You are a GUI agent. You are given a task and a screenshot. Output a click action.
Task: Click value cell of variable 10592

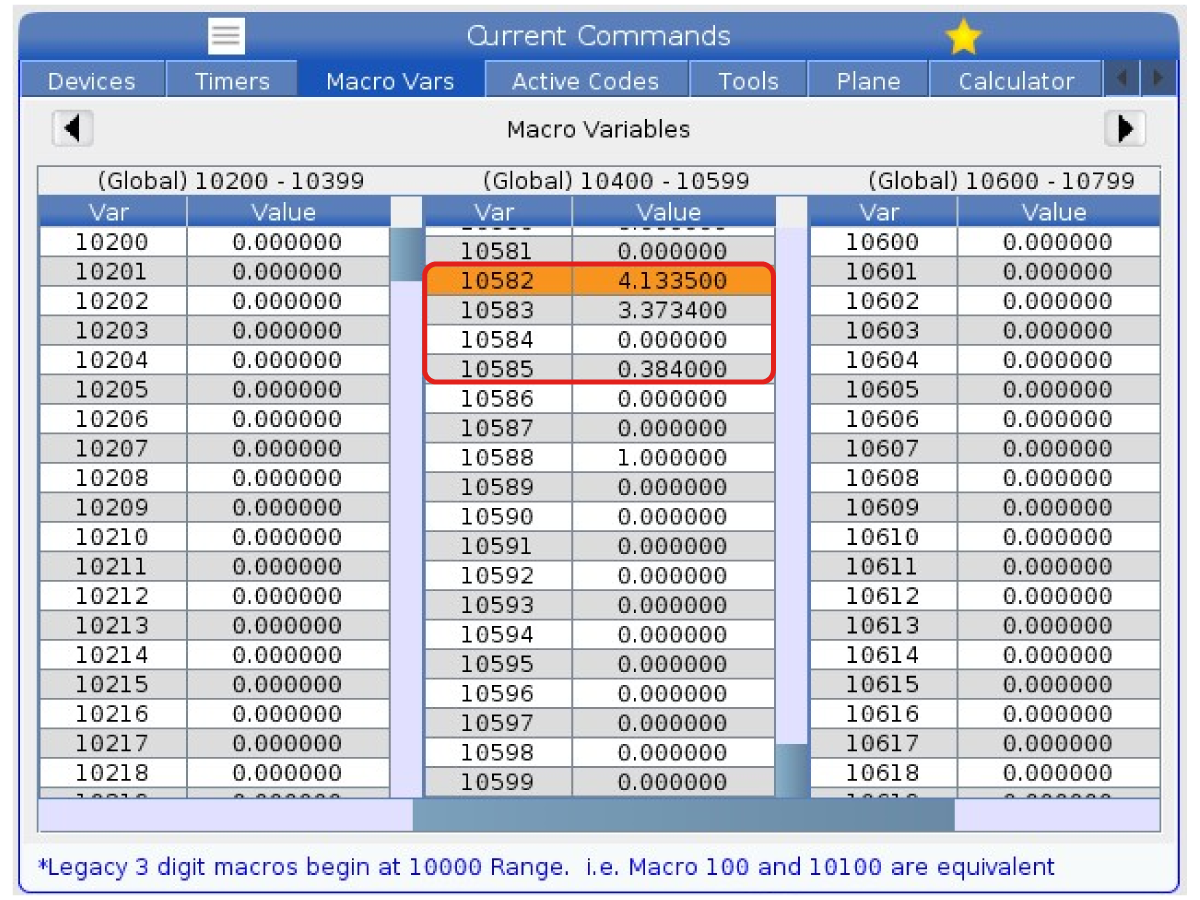click(673, 576)
